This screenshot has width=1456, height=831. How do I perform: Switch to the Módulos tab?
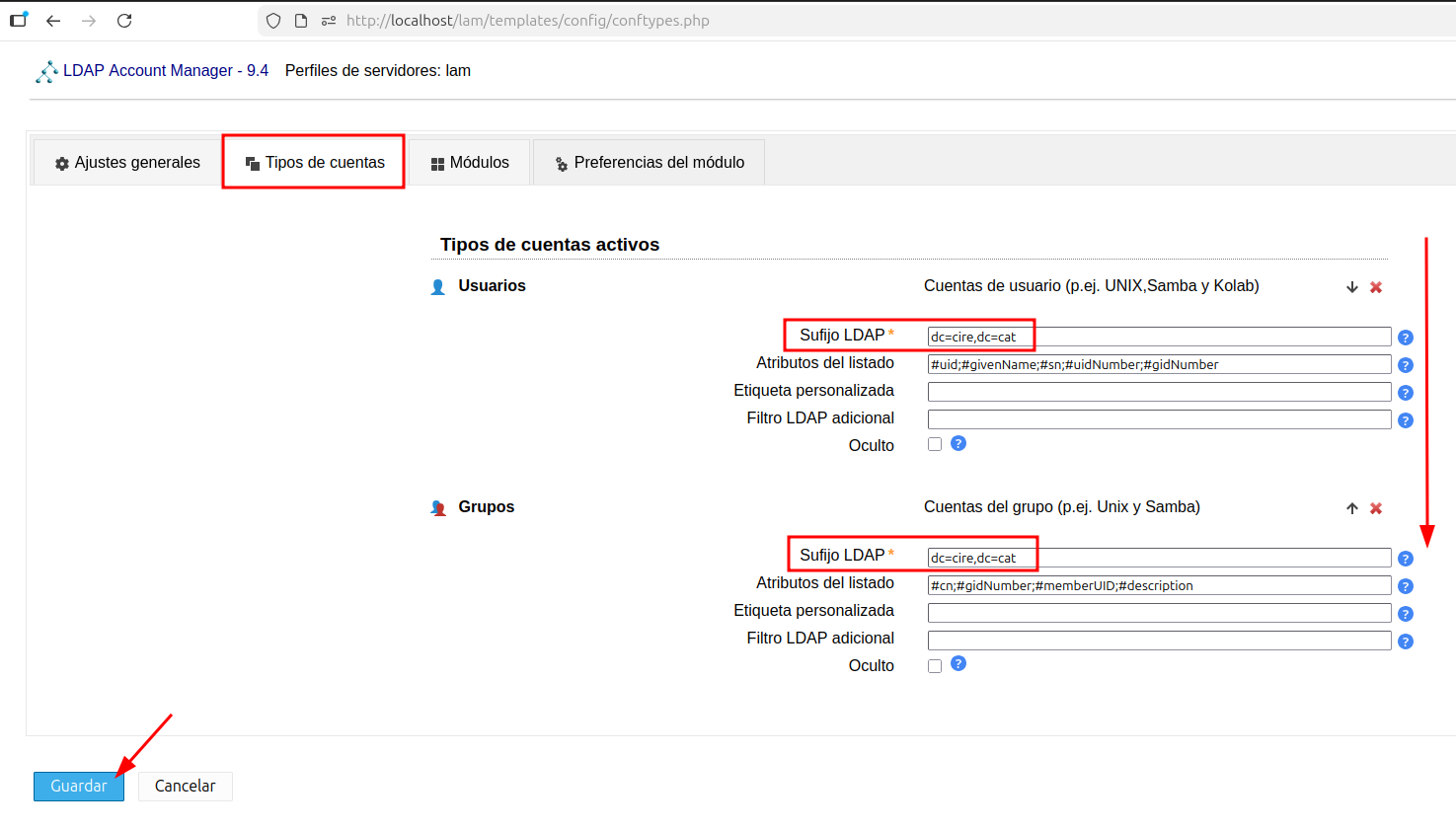coord(469,162)
